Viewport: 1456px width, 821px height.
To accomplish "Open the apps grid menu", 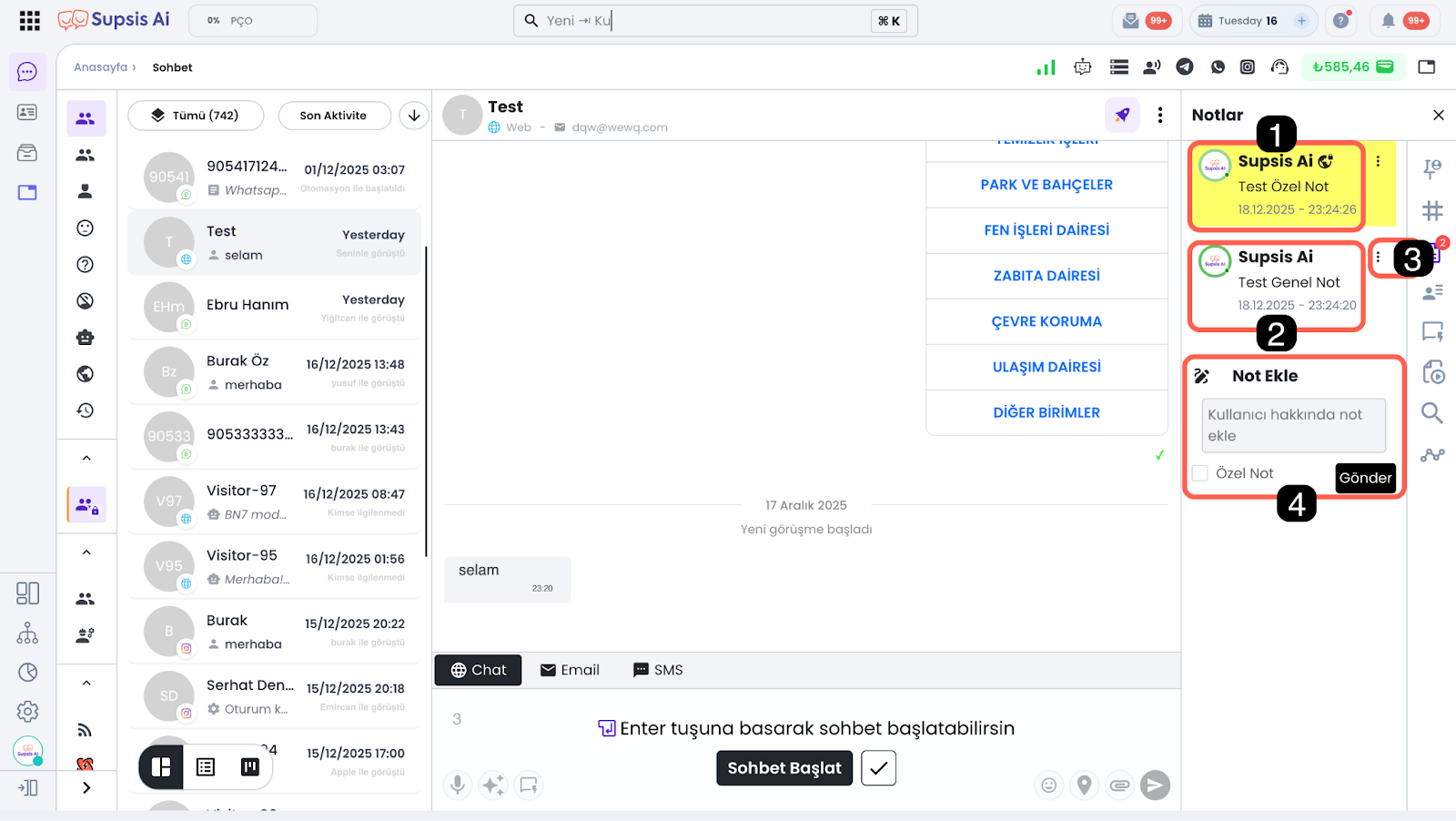I will [x=29, y=20].
